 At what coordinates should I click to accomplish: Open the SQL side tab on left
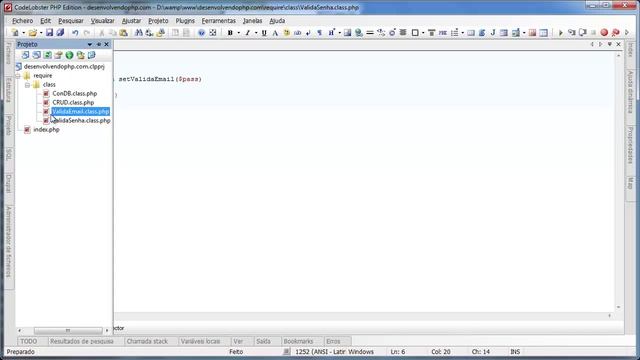click(x=9, y=154)
